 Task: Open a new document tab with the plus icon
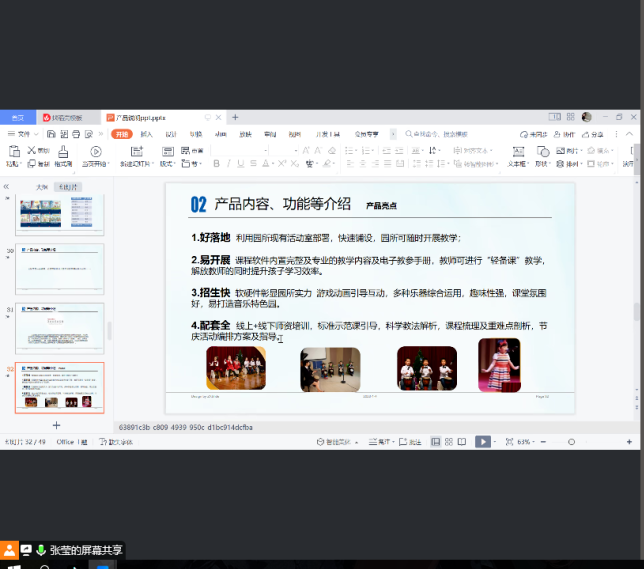click(236, 117)
